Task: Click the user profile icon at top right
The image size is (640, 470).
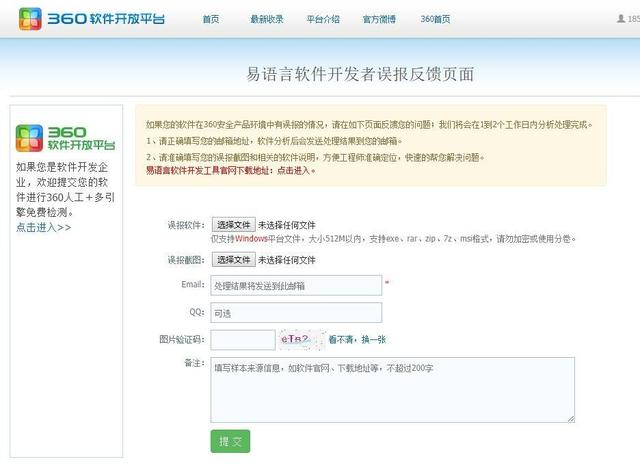Action: coord(621,18)
